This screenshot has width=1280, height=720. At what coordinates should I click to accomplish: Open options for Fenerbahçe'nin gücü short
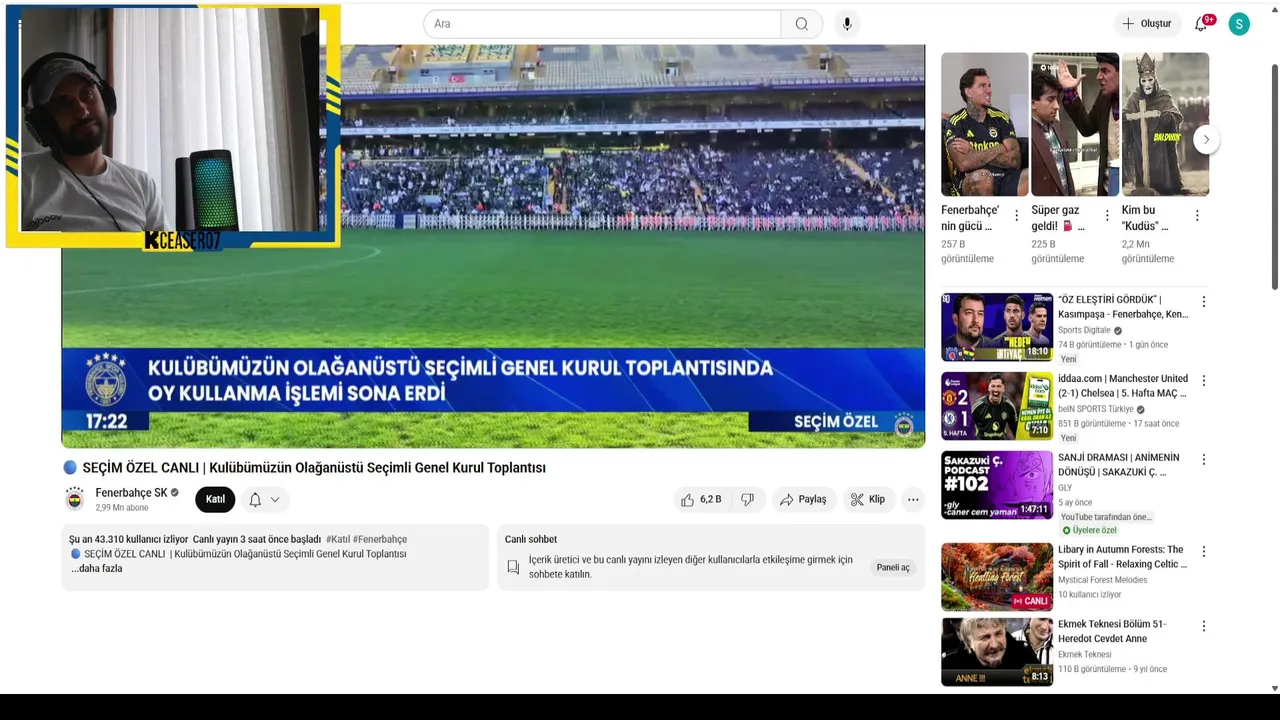click(x=1017, y=215)
